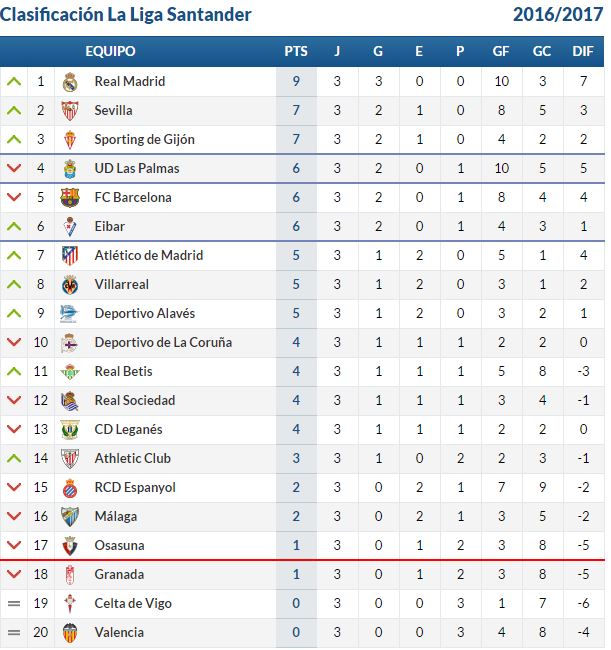This screenshot has height=650, width=611.
Task: Open the Deportivo de La Coruña link
Action: click(x=163, y=342)
